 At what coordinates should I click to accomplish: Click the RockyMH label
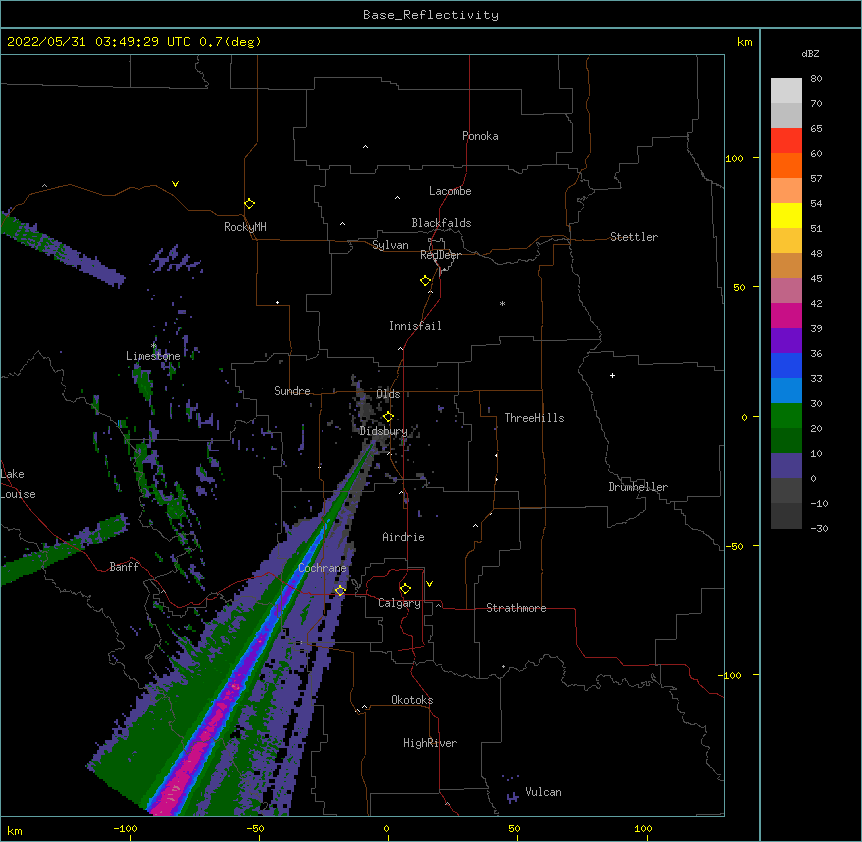(x=245, y=227)
